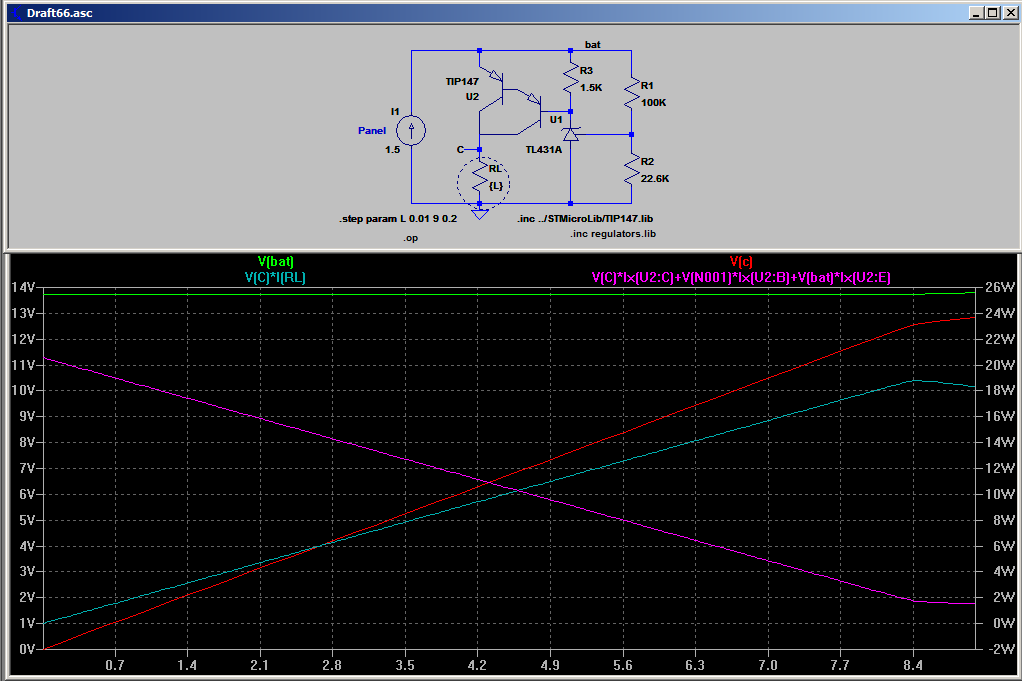Click the {L} parameter value of RL

[x=496, y=186]
